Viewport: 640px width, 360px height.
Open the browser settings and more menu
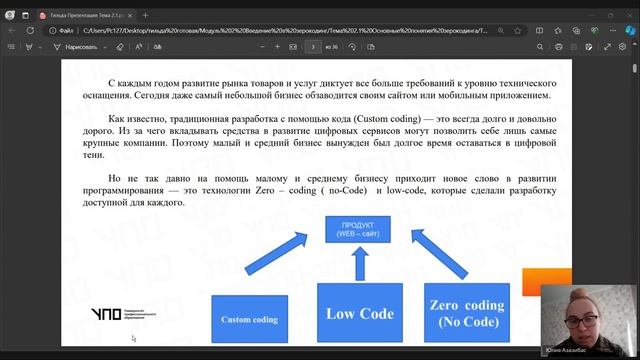pos(613,31)
